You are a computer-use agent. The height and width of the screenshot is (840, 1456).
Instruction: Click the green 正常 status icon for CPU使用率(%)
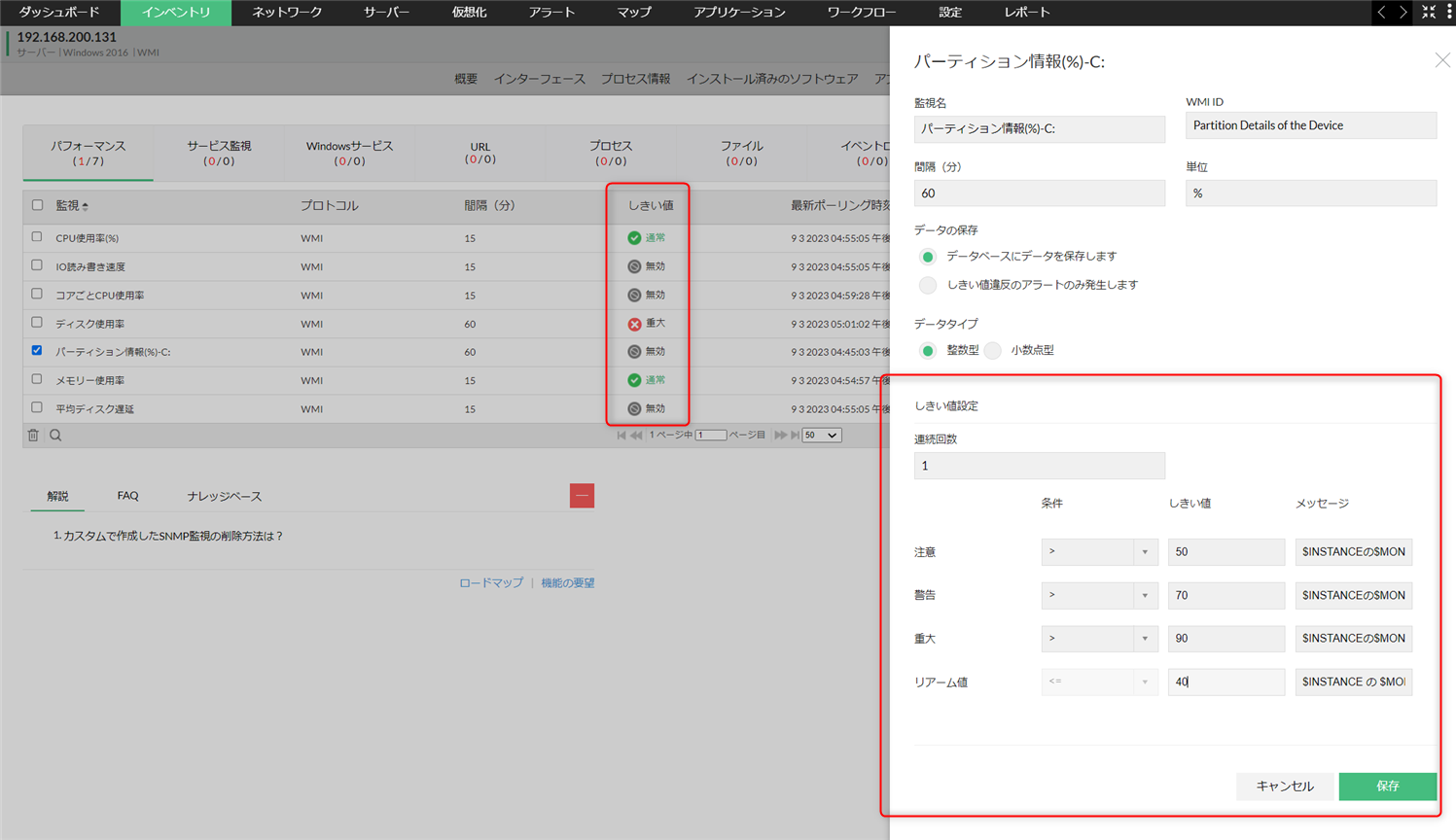point(634,238)
